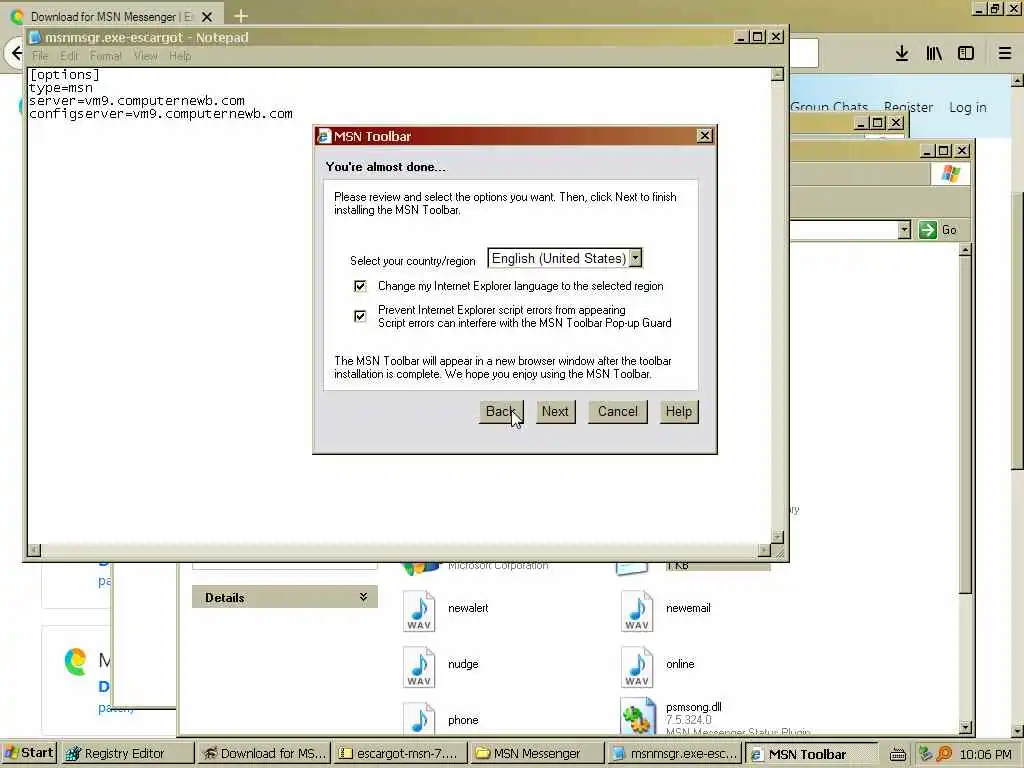Click the Notepad text editing area
Image resolution: width=1024 pixels, height=768 pixels.
pyautogui.click(x=399, y=306)
